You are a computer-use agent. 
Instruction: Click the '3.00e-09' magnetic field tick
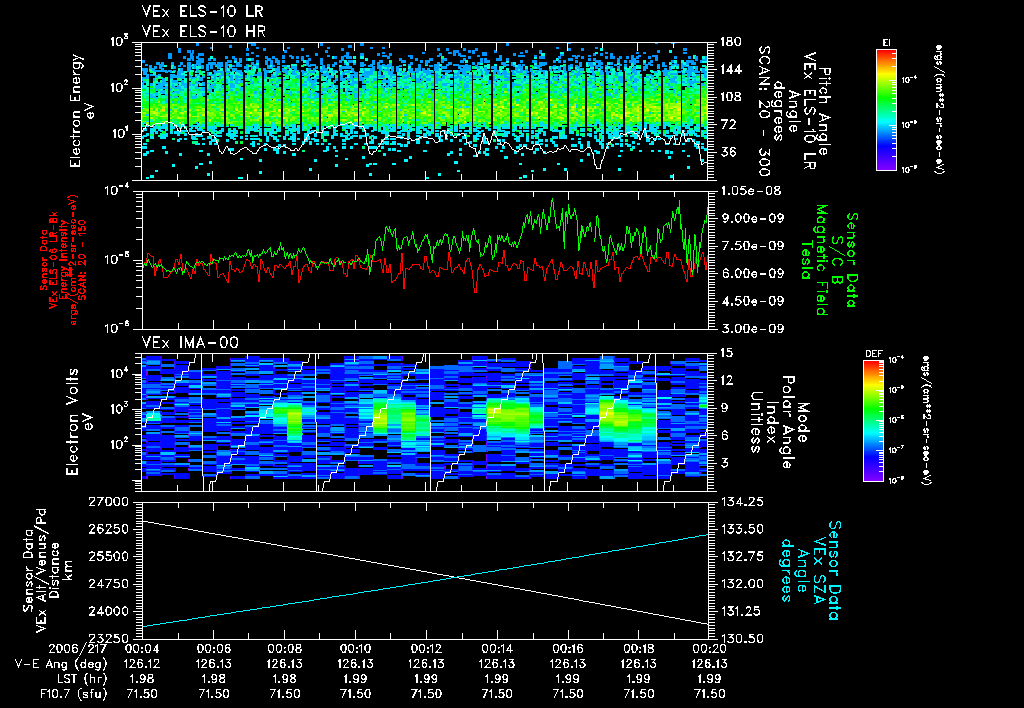tap(752, 329)
